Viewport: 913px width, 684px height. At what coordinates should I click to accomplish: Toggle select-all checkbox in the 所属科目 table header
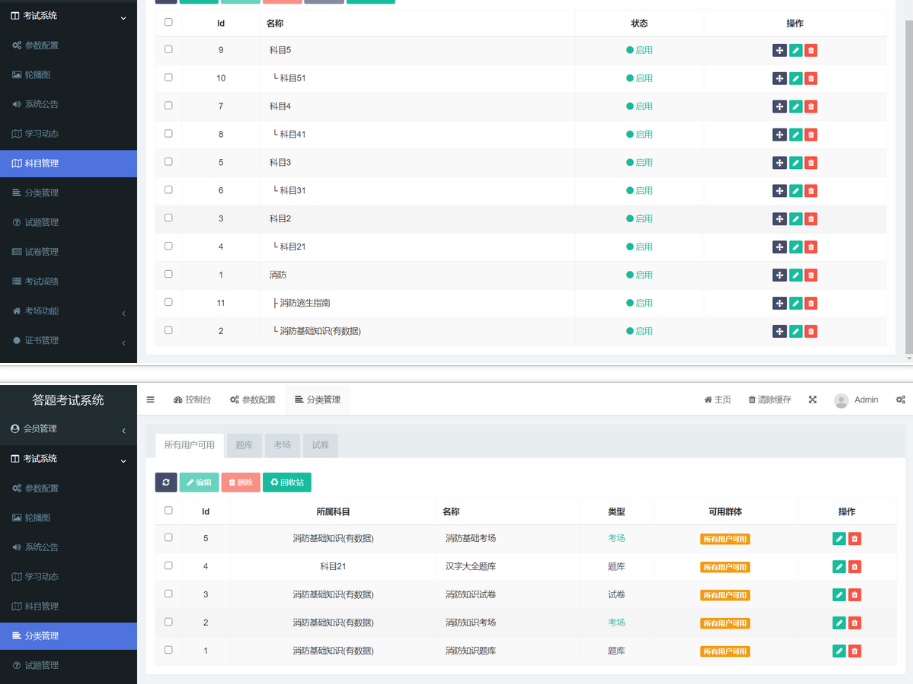coord(168,511)
